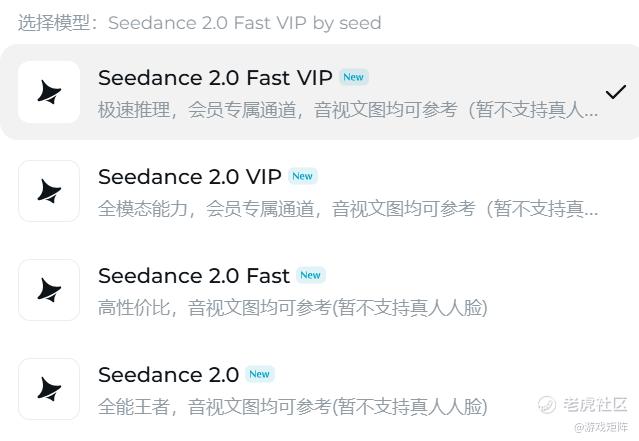Click the 全能王者 description line
The width and height of the screenshot is (639, 441).
293,407
